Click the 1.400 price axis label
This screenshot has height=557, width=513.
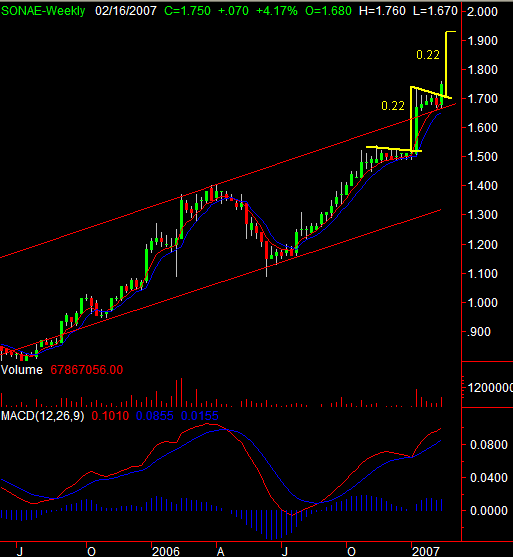(x=482, y=186)
